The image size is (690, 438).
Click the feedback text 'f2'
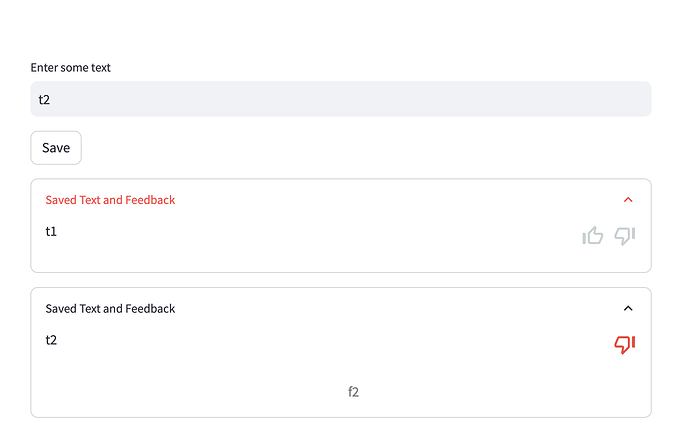pos(353,392)
